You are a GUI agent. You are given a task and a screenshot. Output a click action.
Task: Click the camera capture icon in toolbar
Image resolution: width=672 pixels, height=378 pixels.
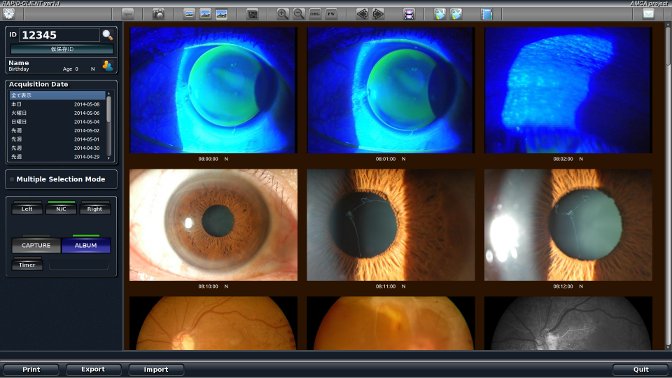point(158,14)
